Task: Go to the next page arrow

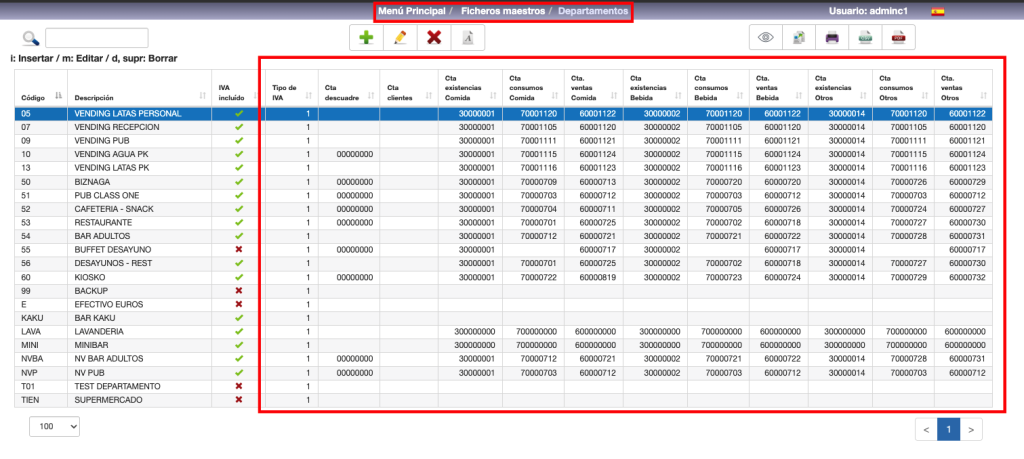Action: click(x=973, y=430)
